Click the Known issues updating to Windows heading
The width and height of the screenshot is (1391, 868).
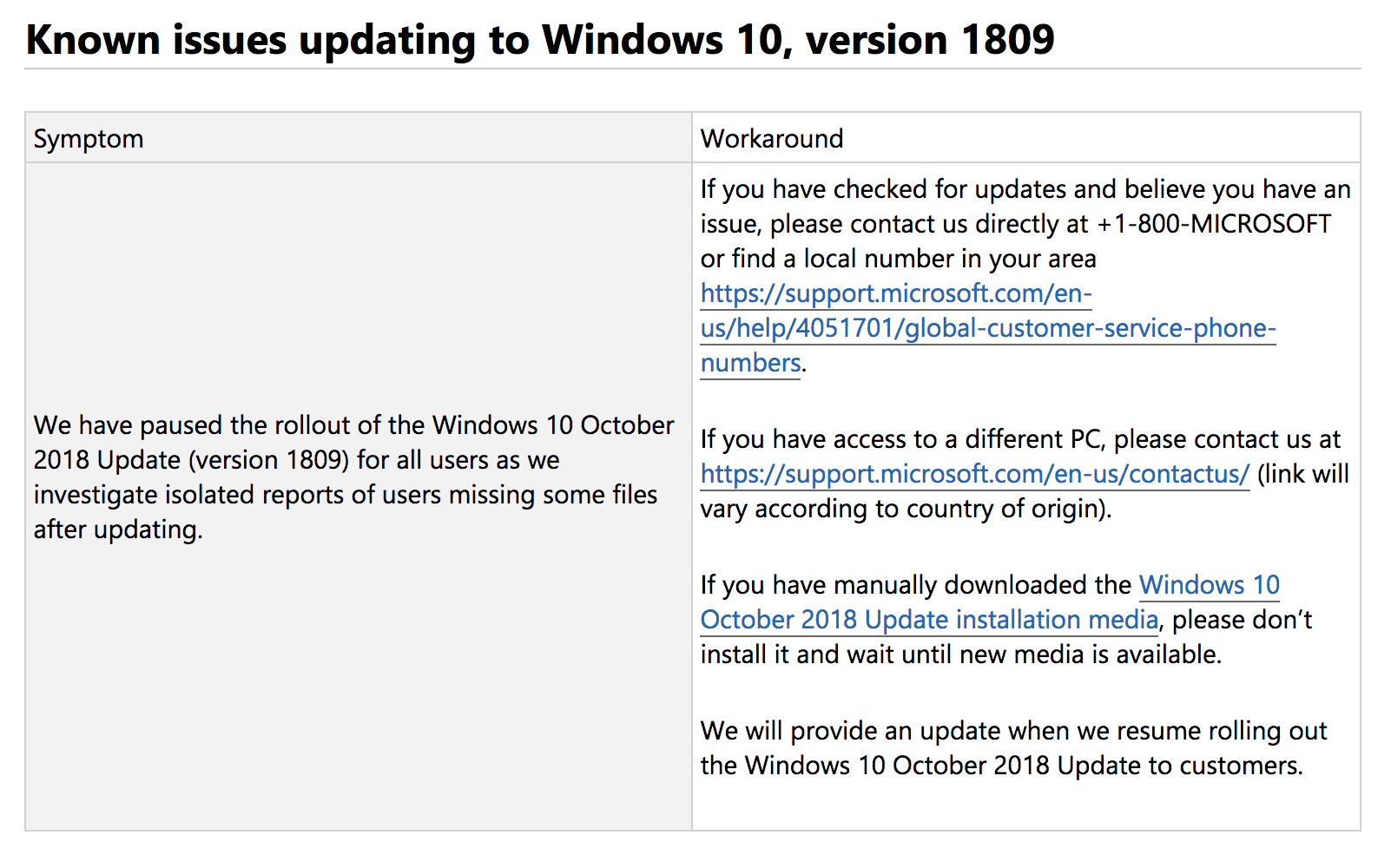pos(540,40)
